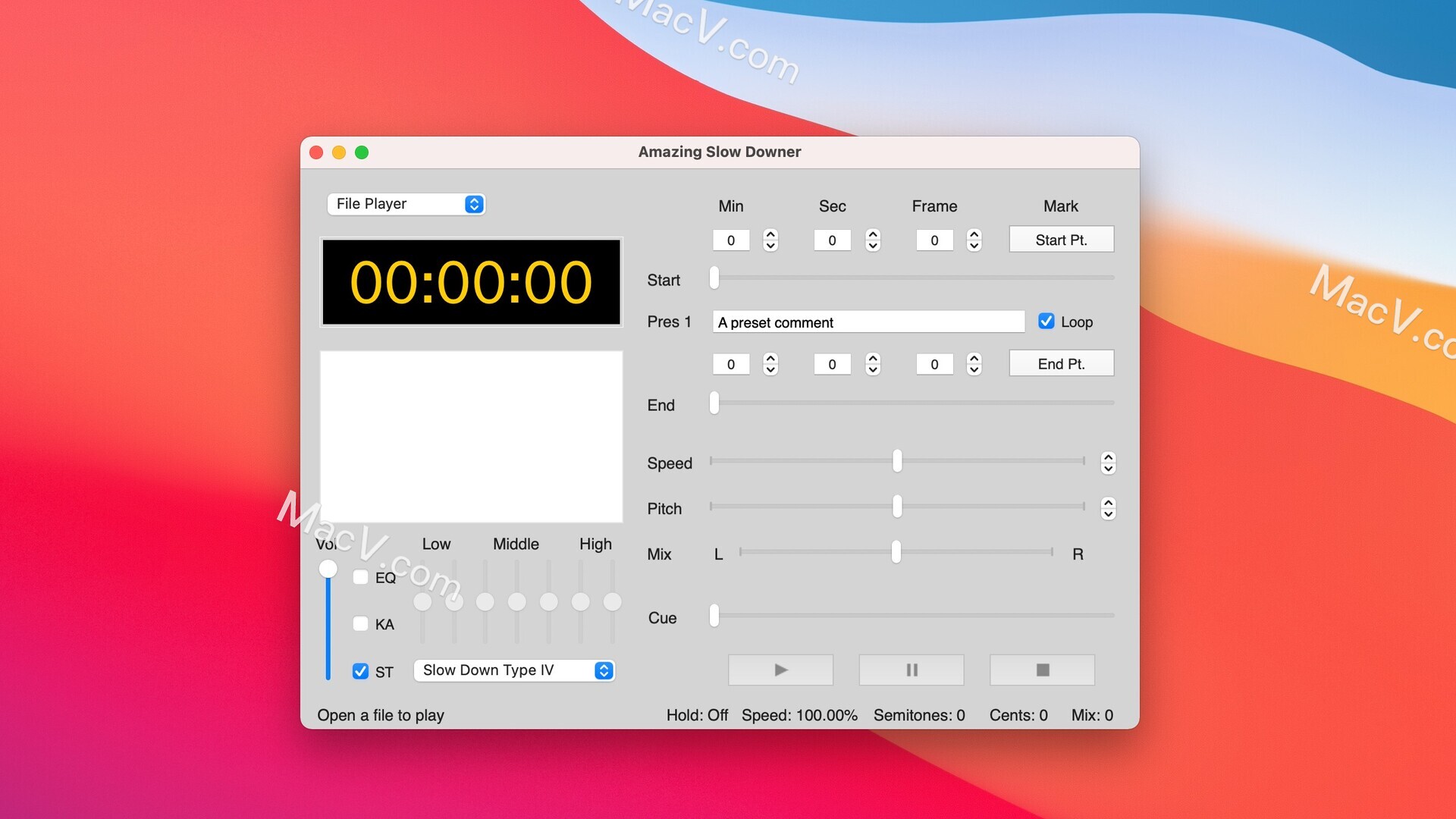Click the end Sec stepper arrows

pos(873,364)
